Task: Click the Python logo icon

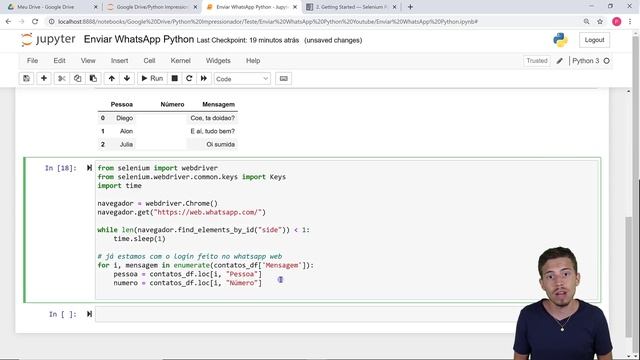Action: 560,40
